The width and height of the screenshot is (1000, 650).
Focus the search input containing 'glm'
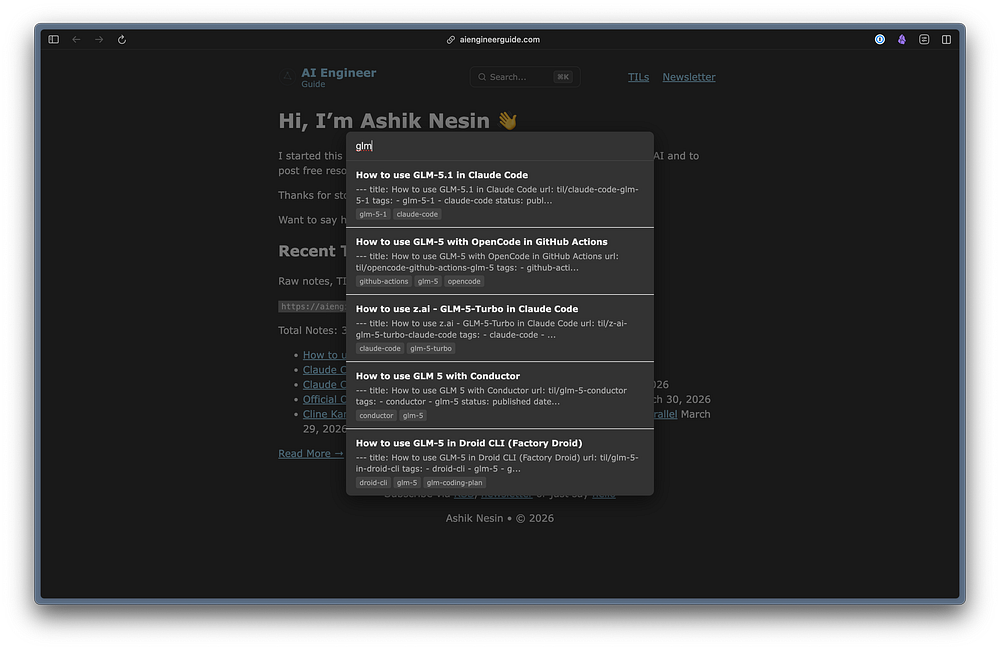(x=500, y=146)
